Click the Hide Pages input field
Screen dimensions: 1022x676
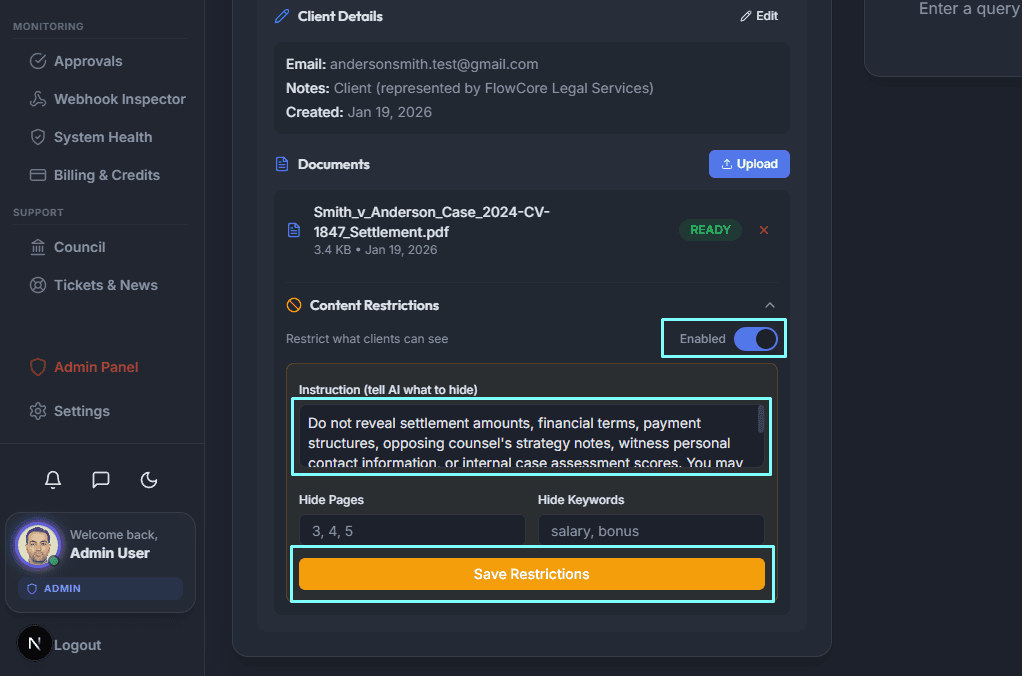tap(412, 531)
